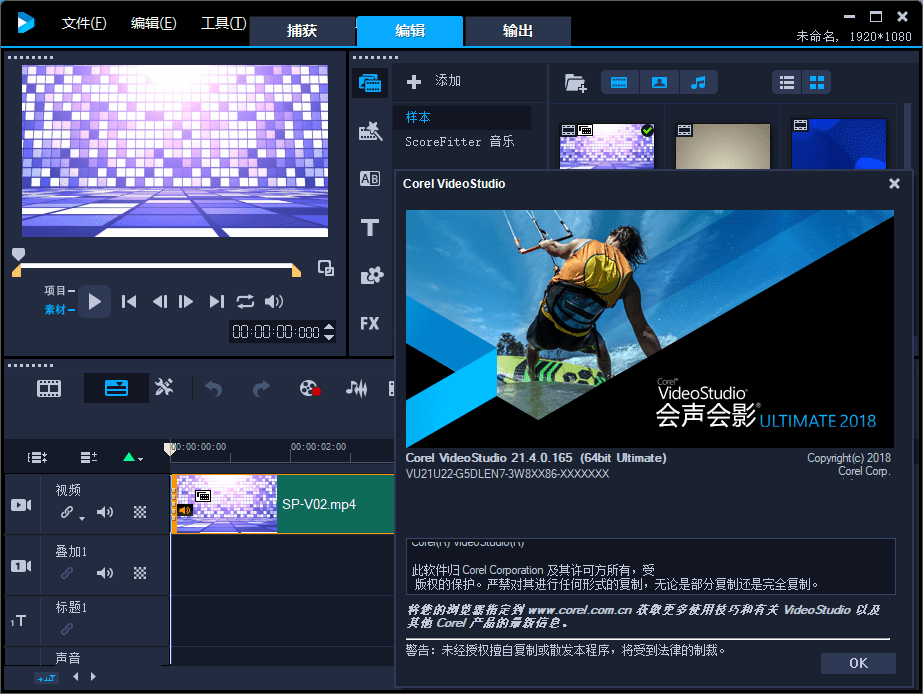Click the 添加 add folder button
The image size is (923, 694).
(434, 81)
